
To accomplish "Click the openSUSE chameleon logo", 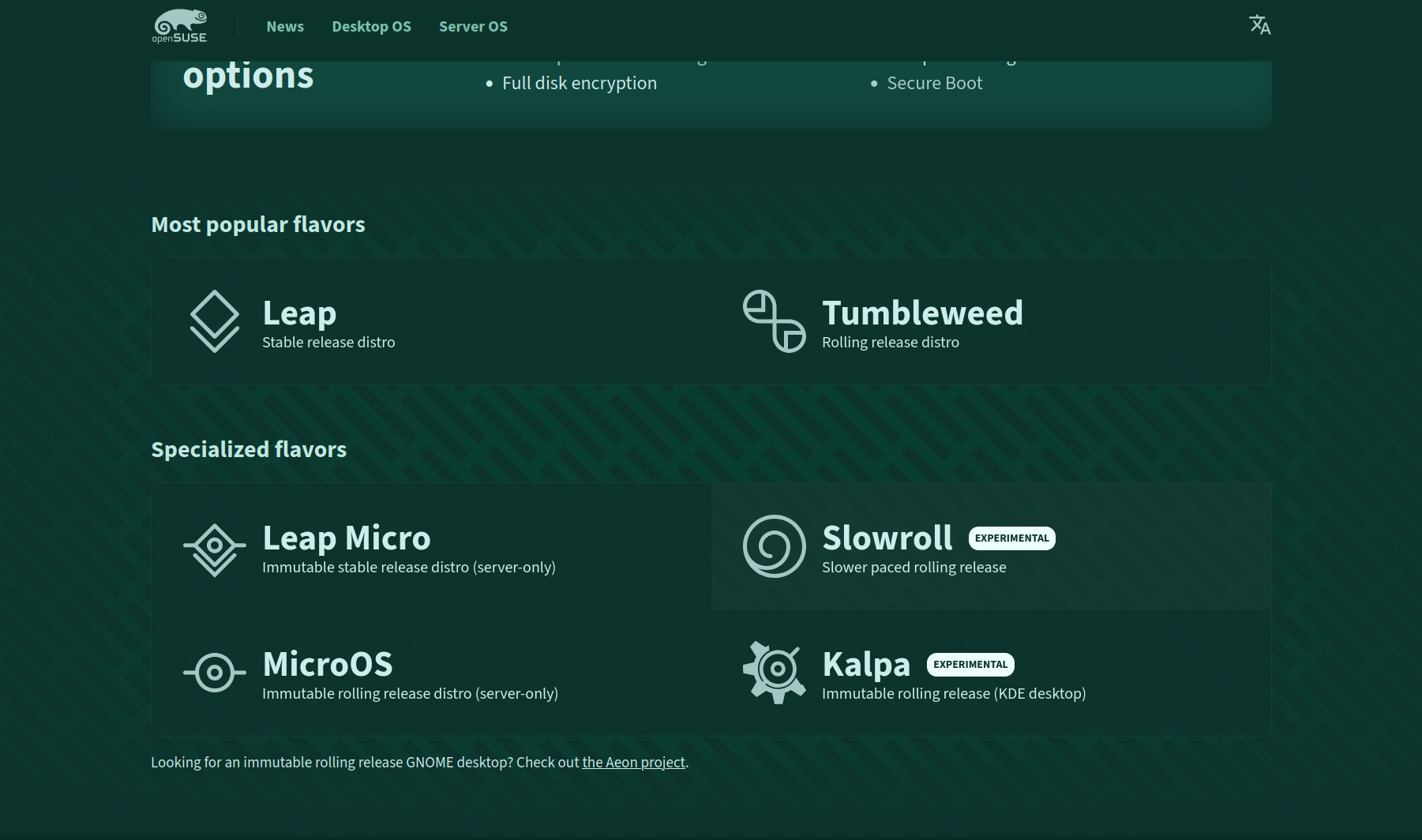I will 179,26.
